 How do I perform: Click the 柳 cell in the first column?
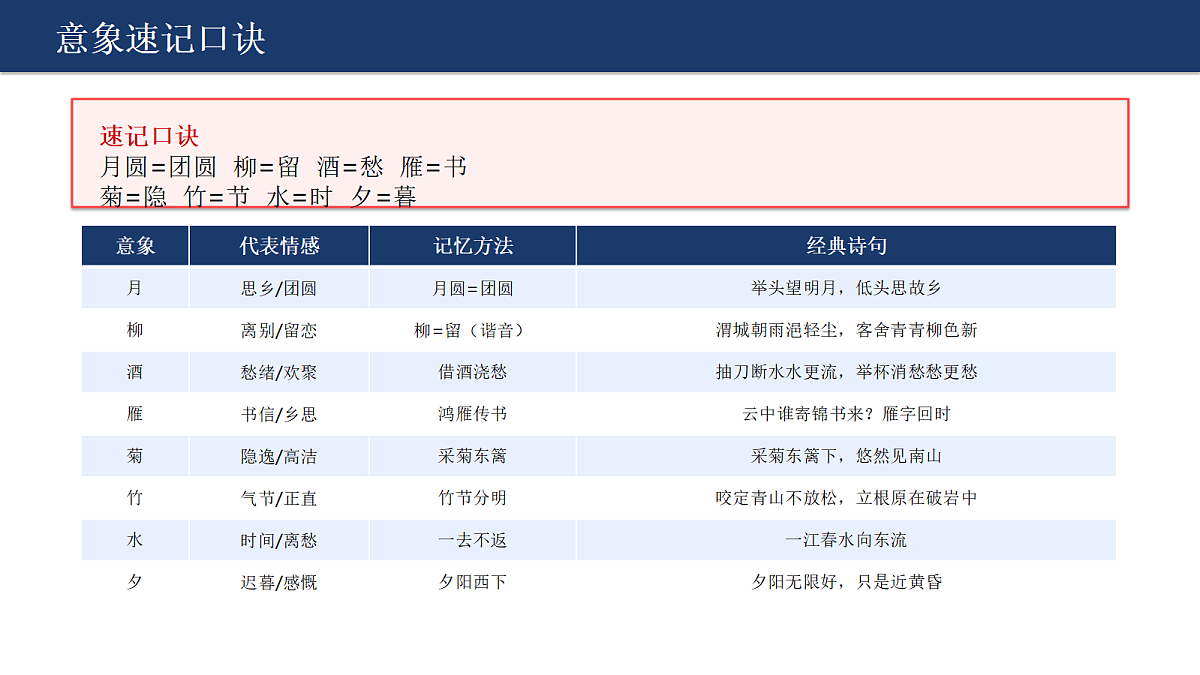click(x=136, y=330)
